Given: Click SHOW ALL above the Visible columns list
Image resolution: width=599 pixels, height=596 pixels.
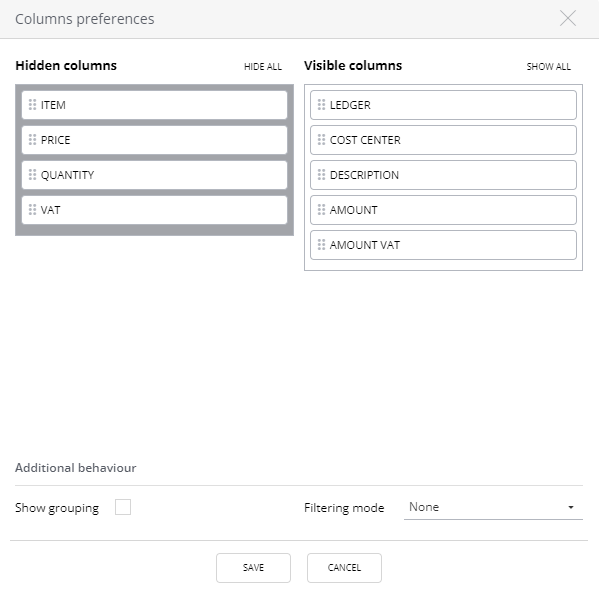Looking at the screenshot, I should 549,67.
